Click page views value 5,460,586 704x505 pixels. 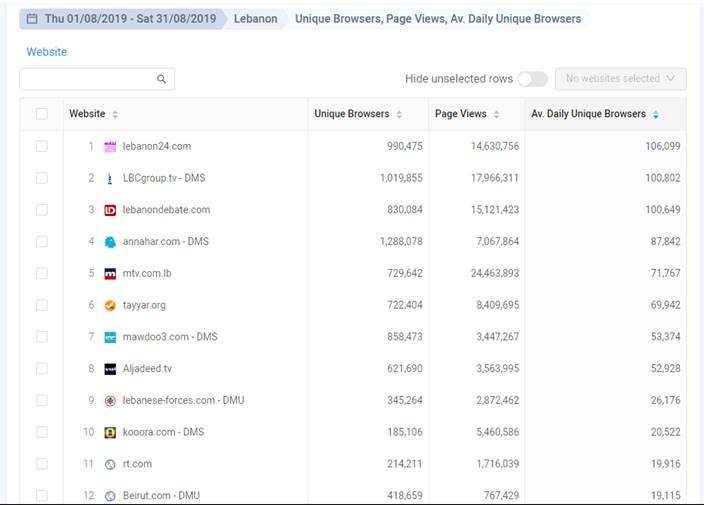(x=497, y=432)
